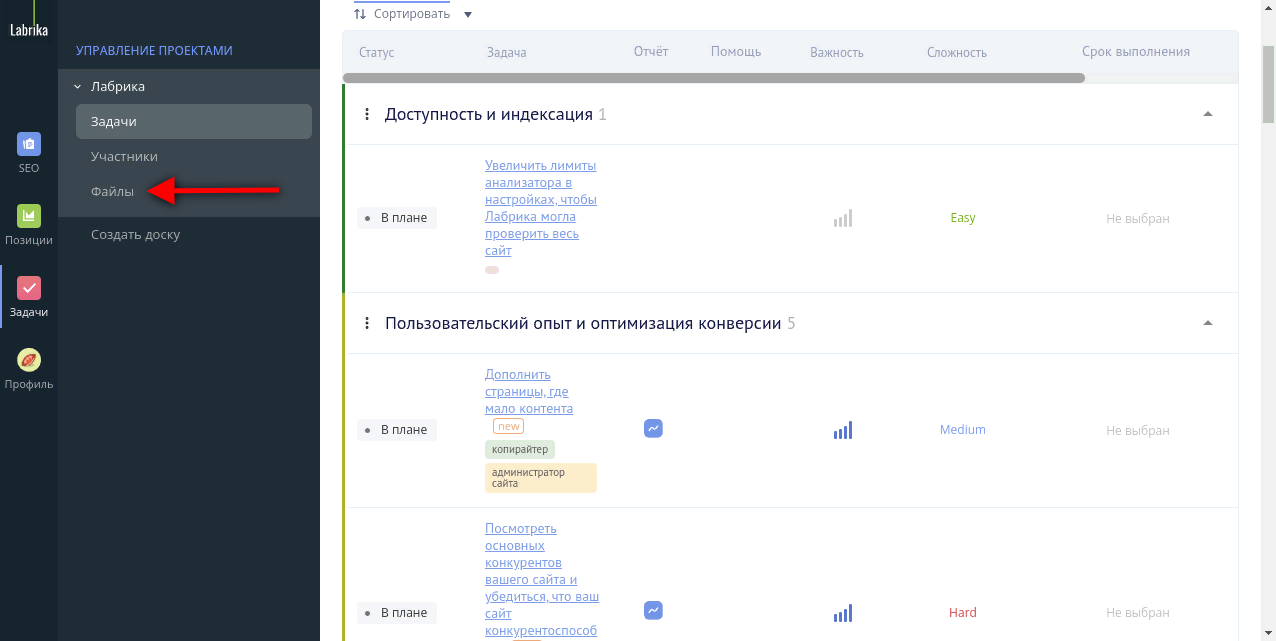Viewport: 1276px width, 641px height.
Task: Change status В плане of Увеличить лимиты task
Action: tap(397, 218)
